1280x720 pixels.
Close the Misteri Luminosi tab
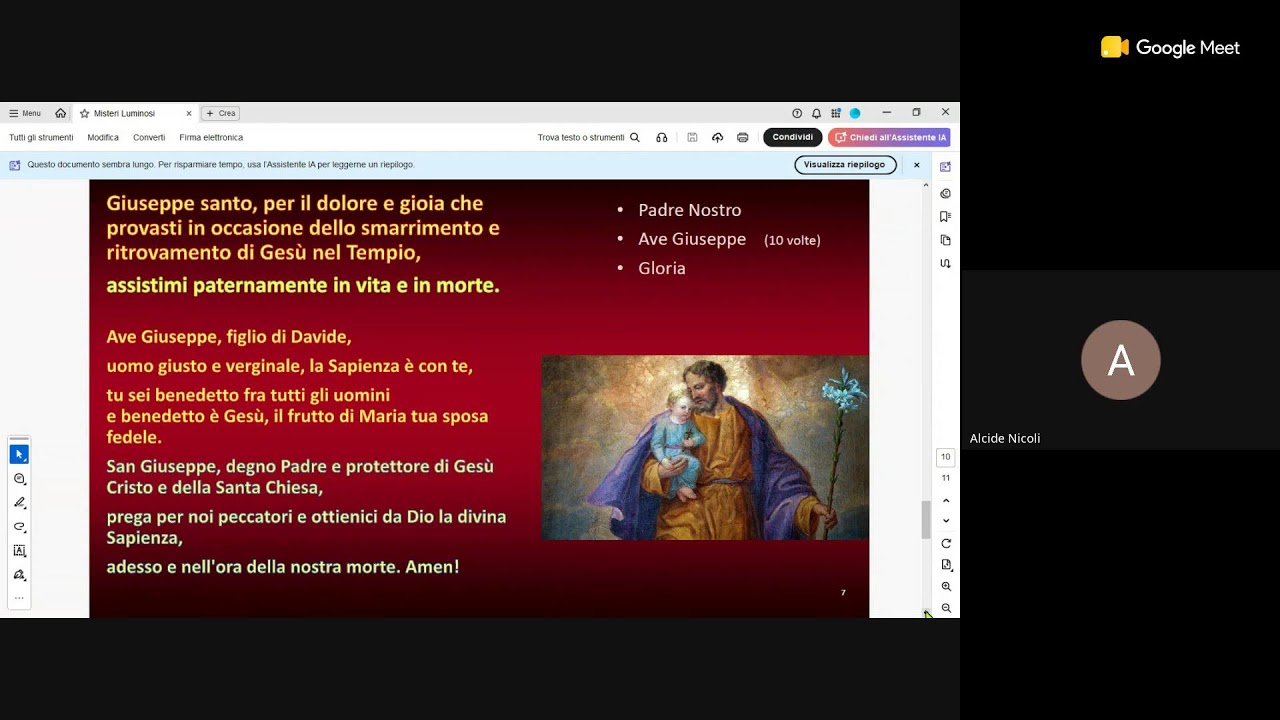tap(189, 113)
